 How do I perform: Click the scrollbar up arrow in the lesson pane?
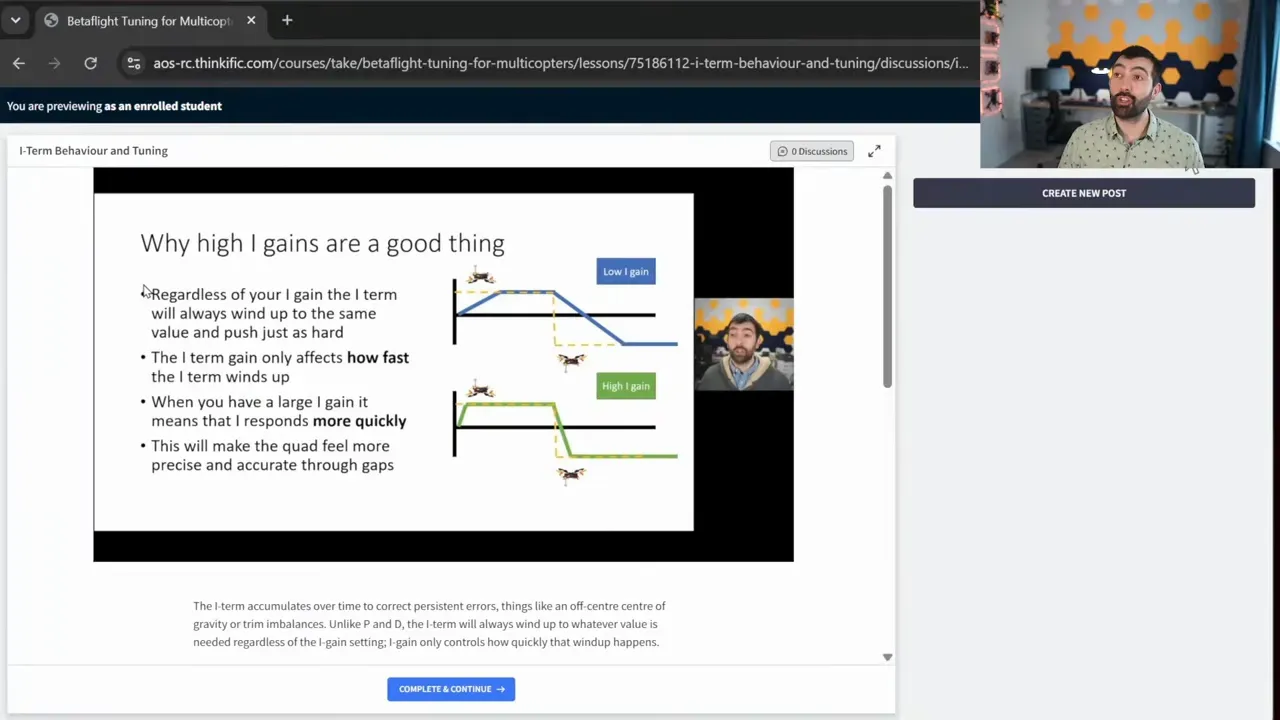pyautogui.click(x=887, y=176)
